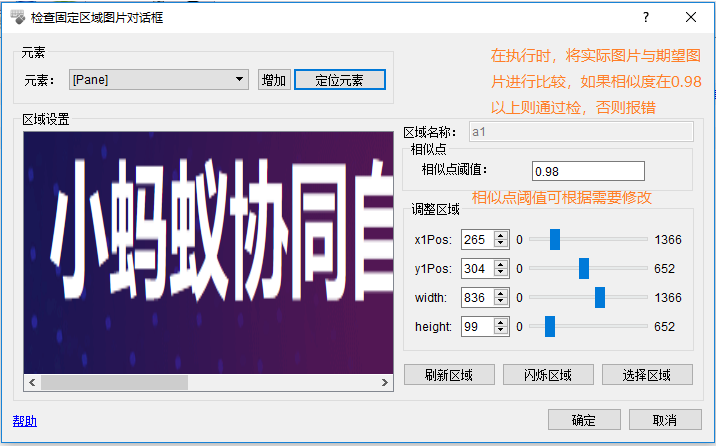Click the 闪烁区域 button

548,375
